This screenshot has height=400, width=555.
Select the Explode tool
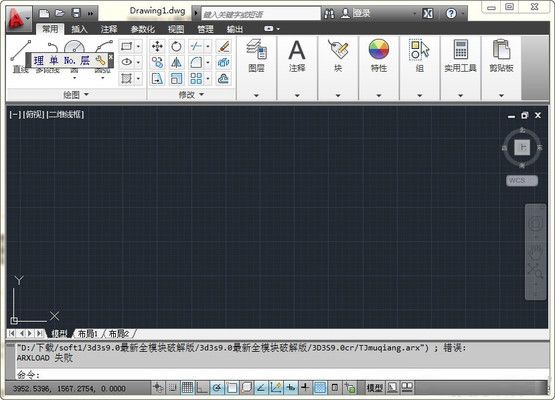click(224, 63)
